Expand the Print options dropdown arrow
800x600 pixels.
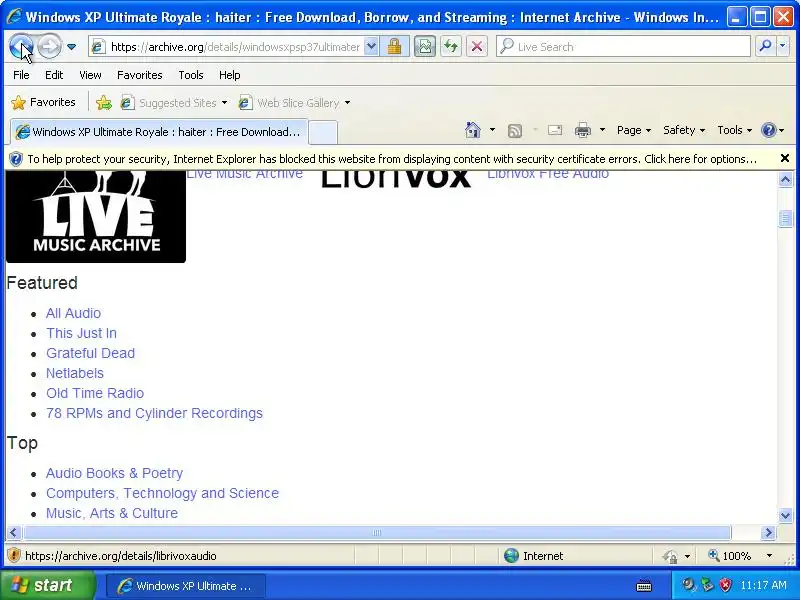(x=602, y=130)
